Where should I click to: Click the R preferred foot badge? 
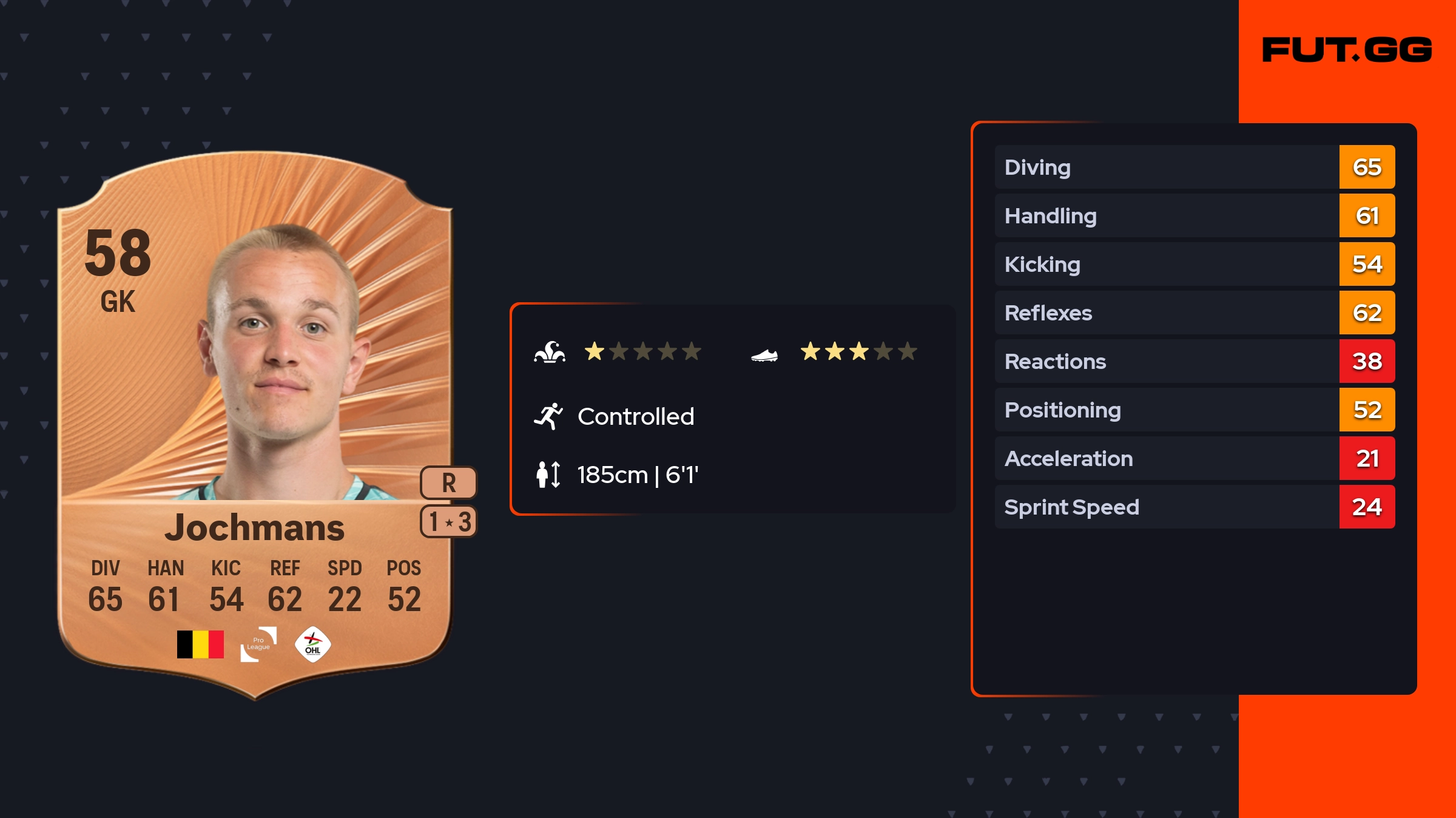[448, 483]
